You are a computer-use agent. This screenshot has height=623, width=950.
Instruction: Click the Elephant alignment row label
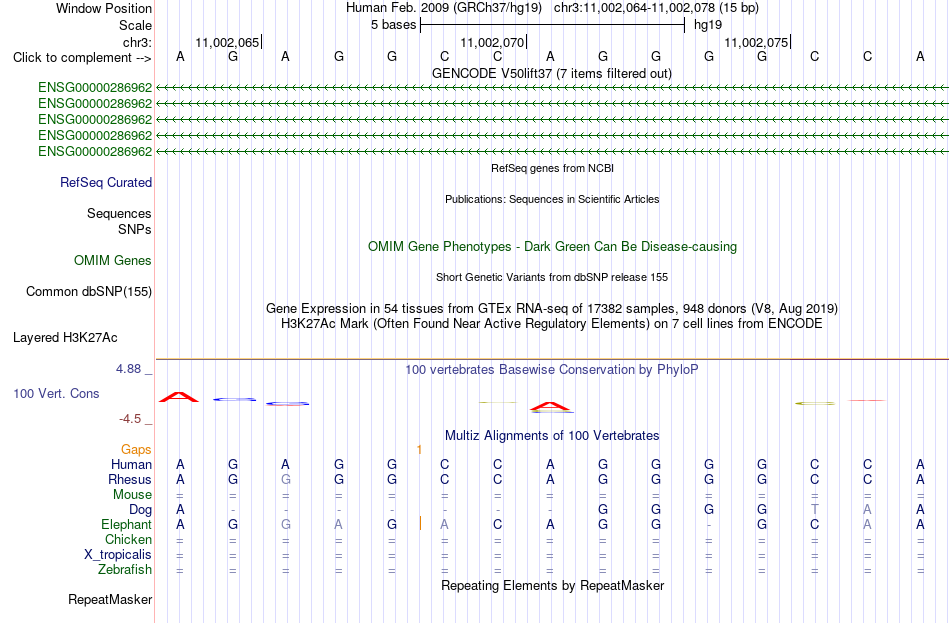[126, 525]
